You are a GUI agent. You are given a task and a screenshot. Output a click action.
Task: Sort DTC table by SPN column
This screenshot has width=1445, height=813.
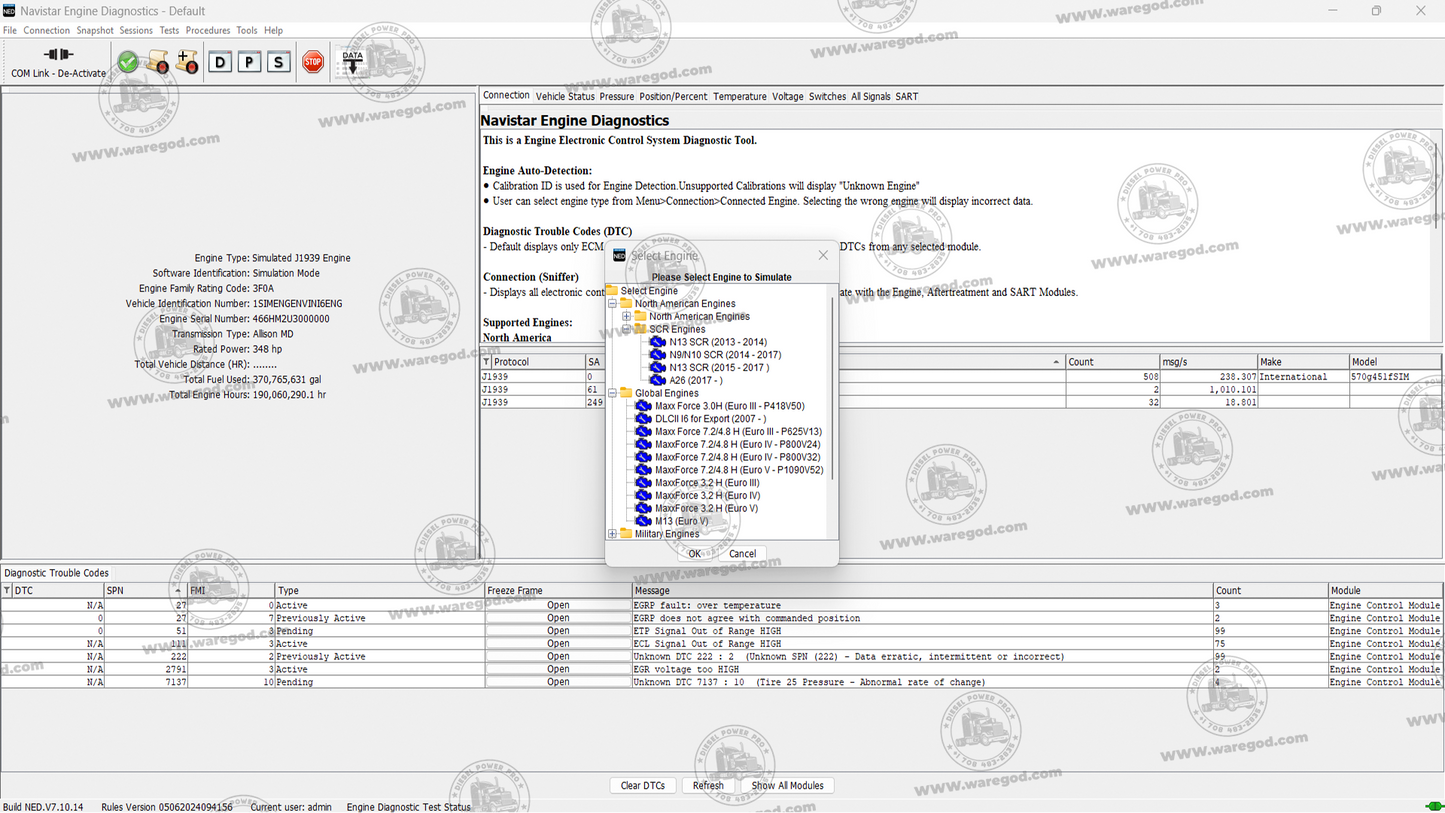pyautogui.click(x=145, y=591)
